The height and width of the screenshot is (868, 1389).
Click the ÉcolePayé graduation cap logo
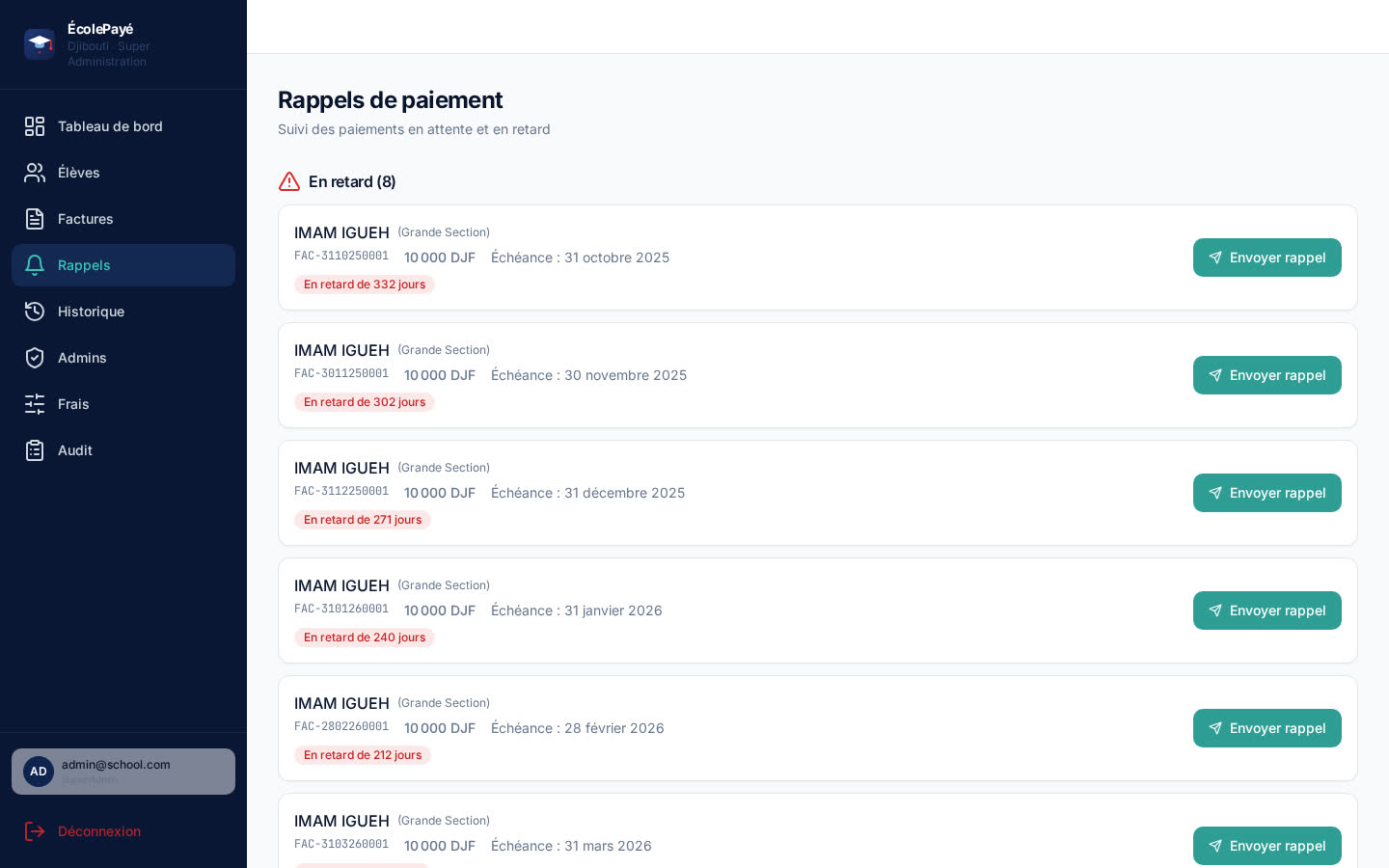[x=39, y=44]
